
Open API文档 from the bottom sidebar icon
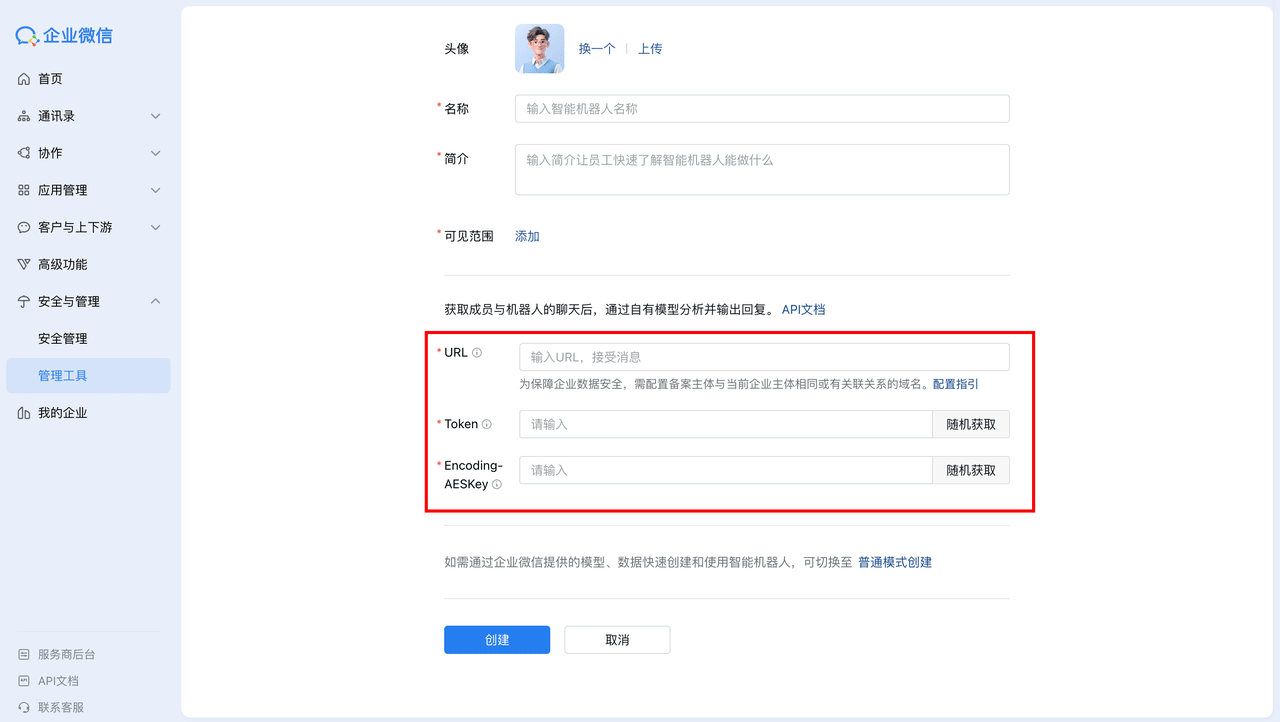pos(24,680)
